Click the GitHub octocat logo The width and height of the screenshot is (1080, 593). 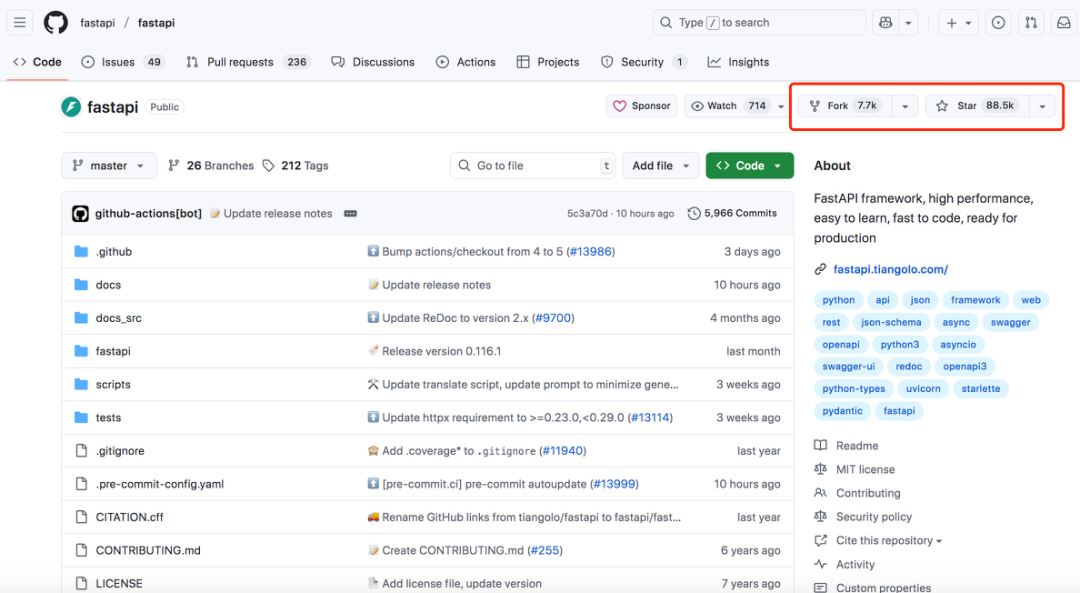pos(56,23)
